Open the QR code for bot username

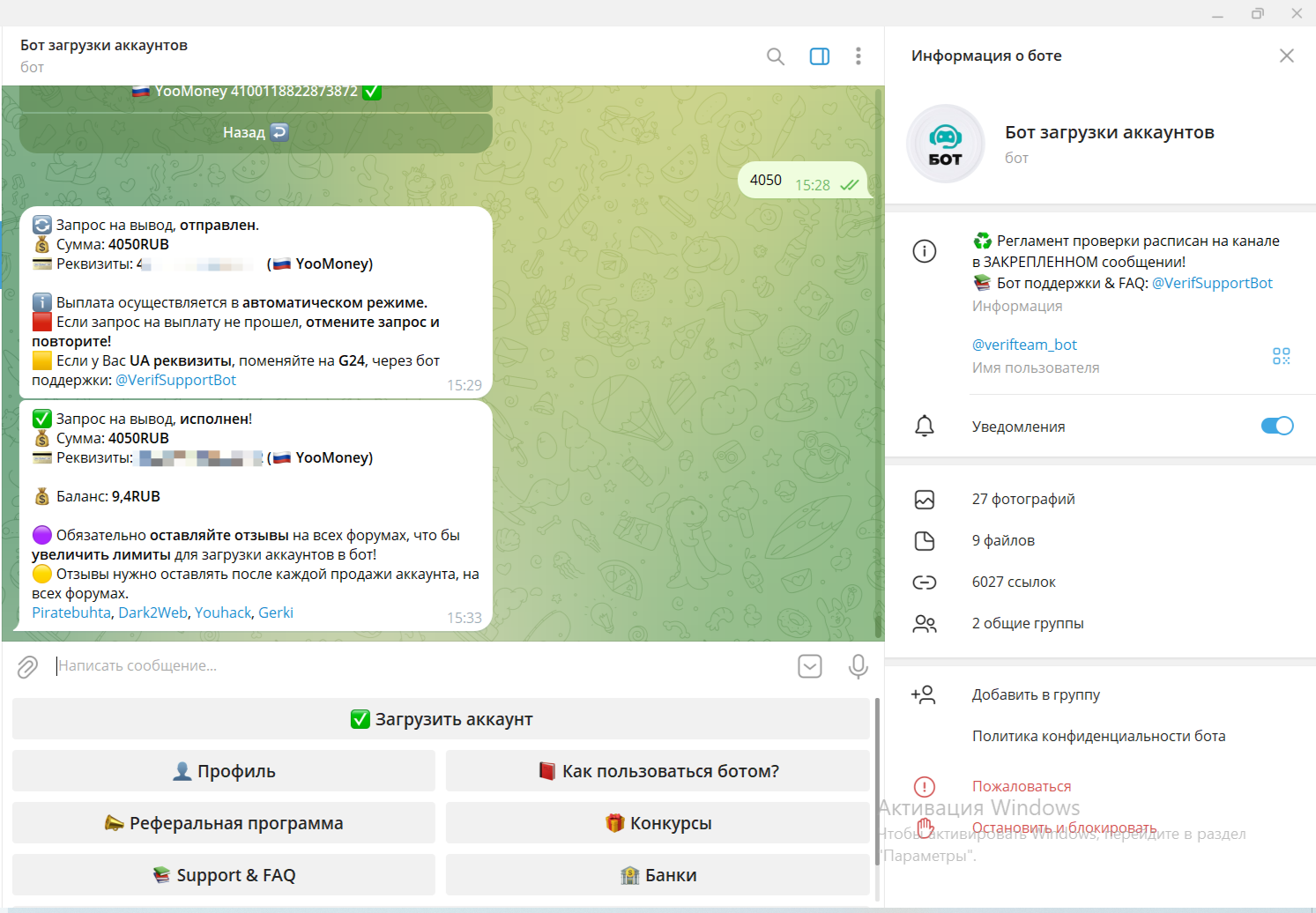pyautogui.click(x=1281, y=356)
